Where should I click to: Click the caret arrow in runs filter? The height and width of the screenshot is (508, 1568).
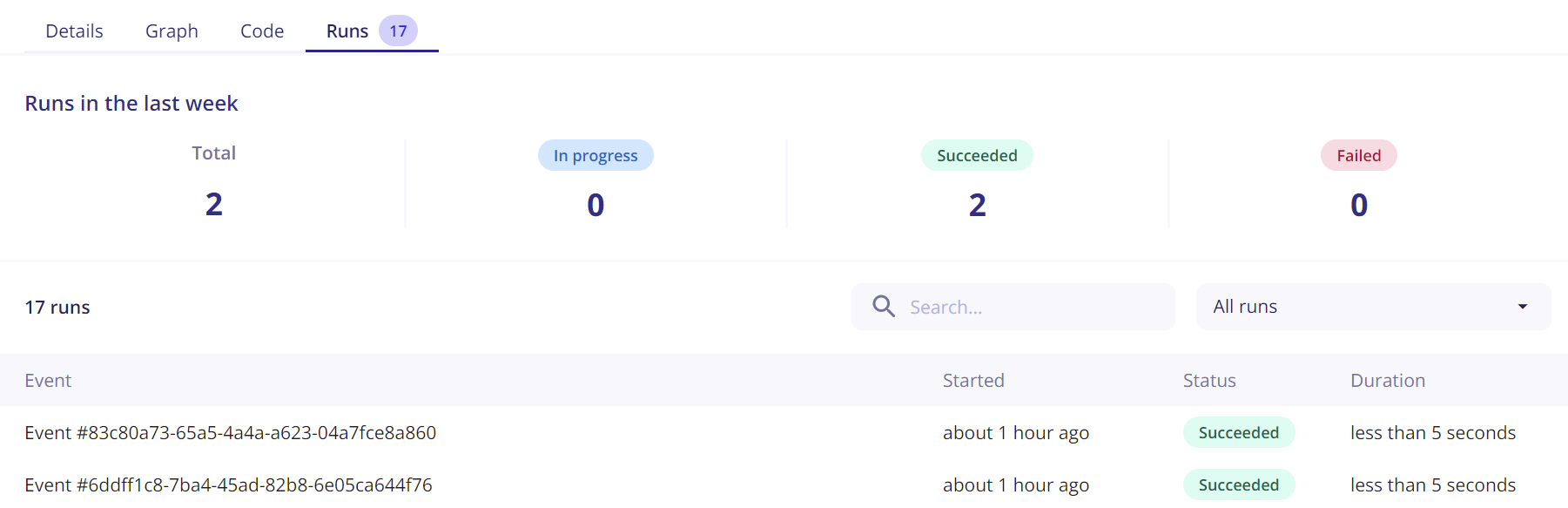[1523, 307]
